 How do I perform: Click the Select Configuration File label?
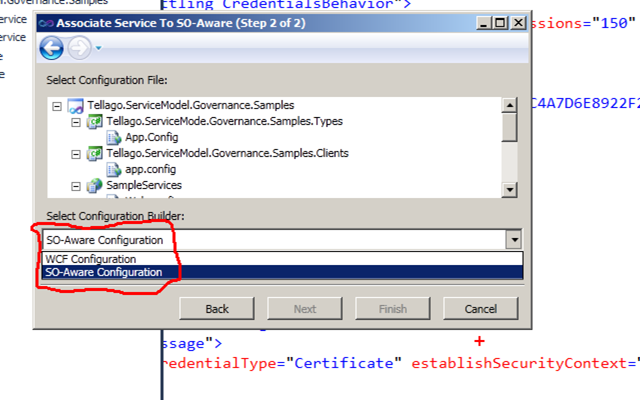pyautogui.click(x=107, y=80)
